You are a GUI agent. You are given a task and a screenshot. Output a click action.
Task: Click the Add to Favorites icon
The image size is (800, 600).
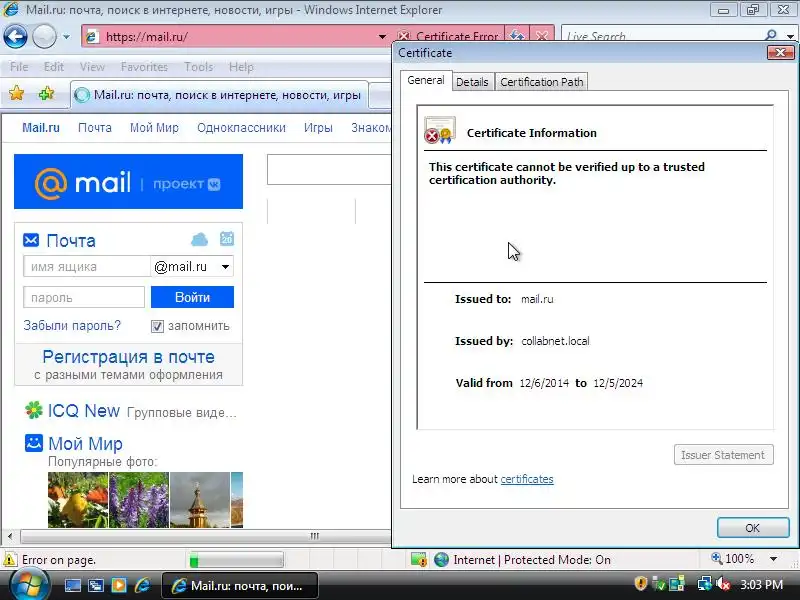pos(46,93)
